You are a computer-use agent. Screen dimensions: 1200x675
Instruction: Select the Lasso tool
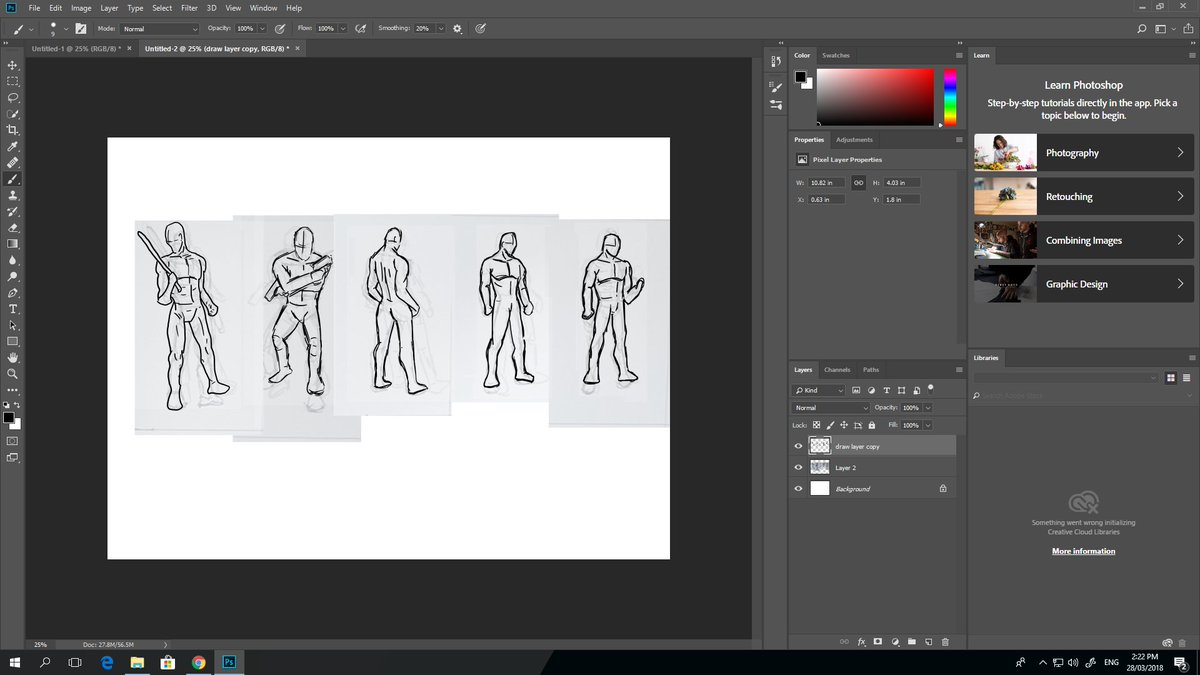tap(13, 97)
